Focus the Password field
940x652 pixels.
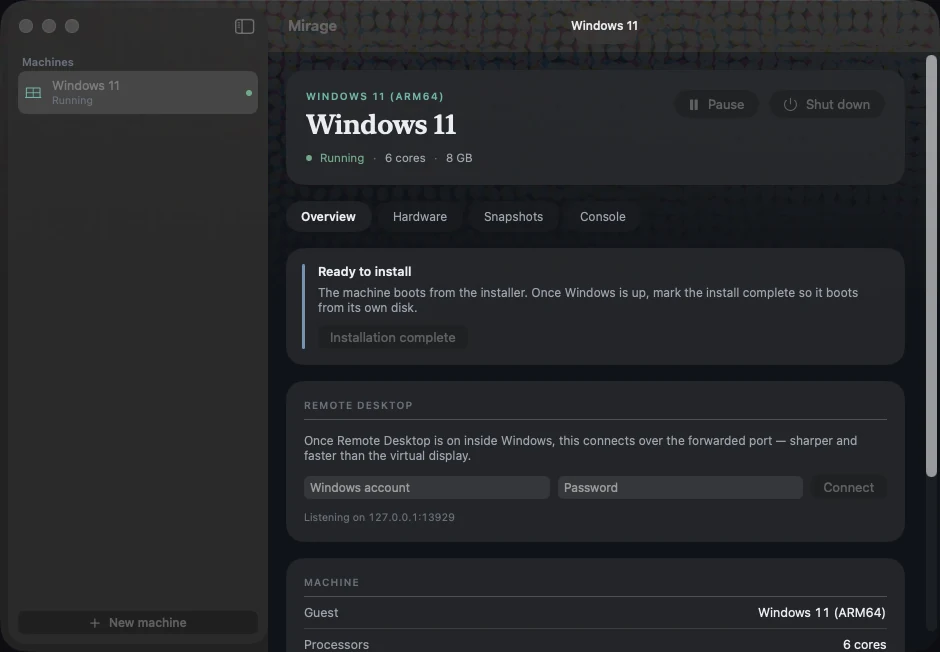tap(680, 487)
